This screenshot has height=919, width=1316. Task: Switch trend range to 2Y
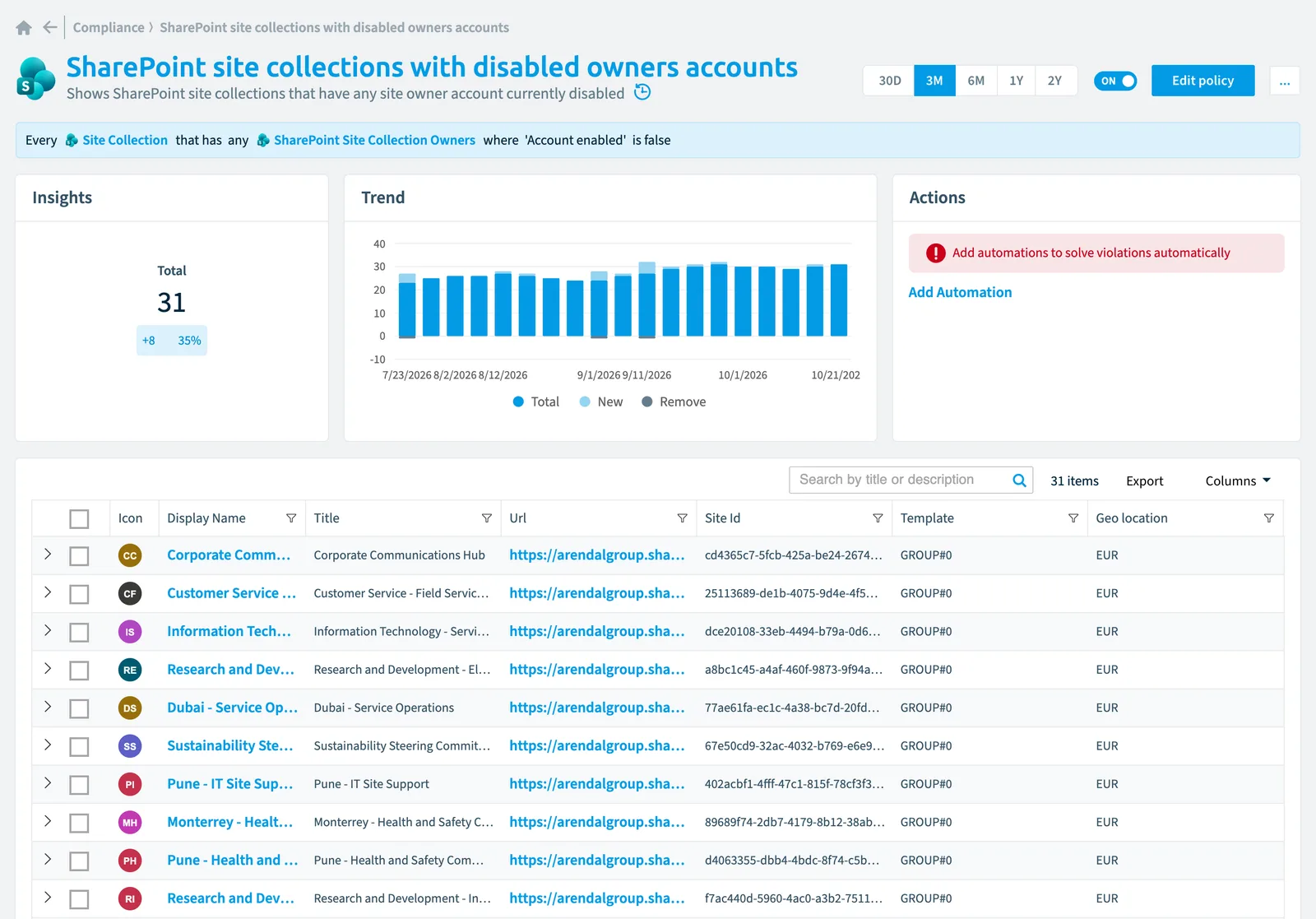click(x=1055, y=81)
